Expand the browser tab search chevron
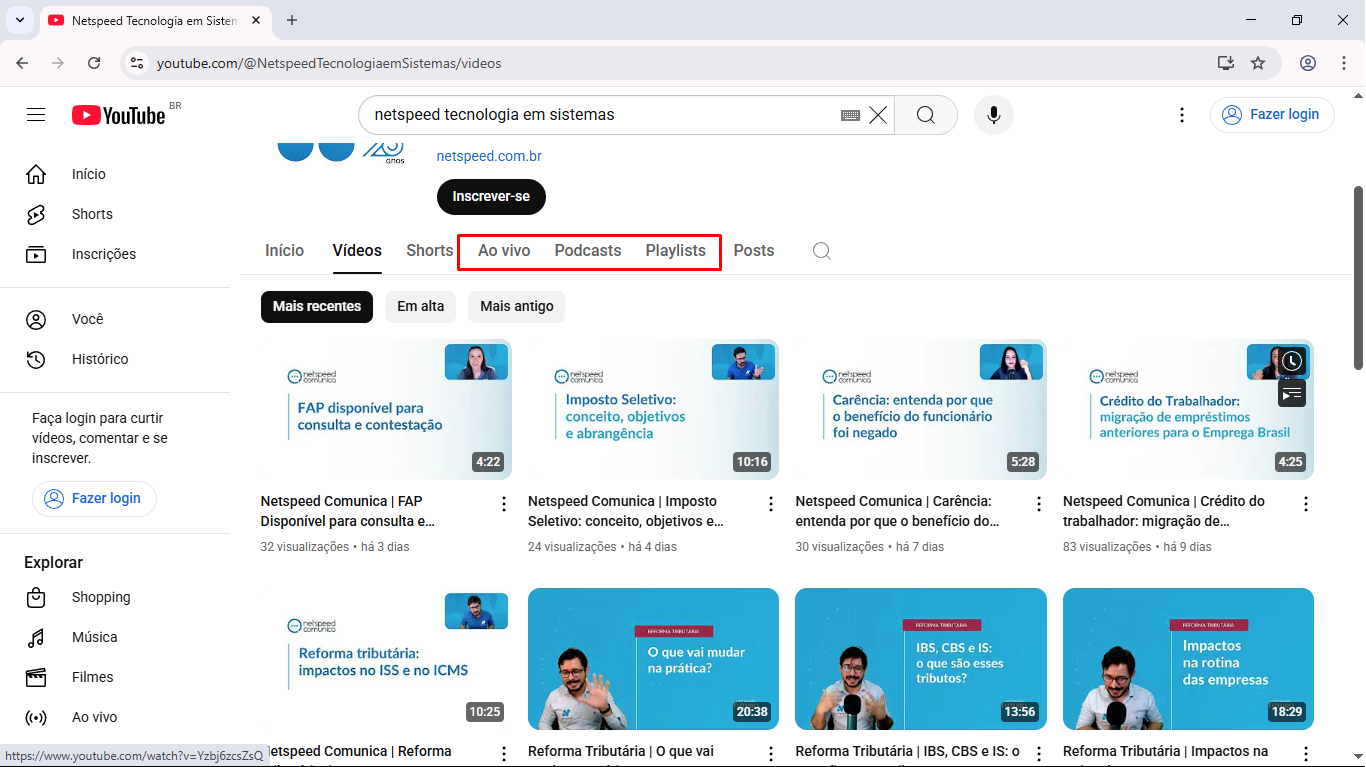The height and width of the screenshot is (767, 1366). [x=19, y=20]
